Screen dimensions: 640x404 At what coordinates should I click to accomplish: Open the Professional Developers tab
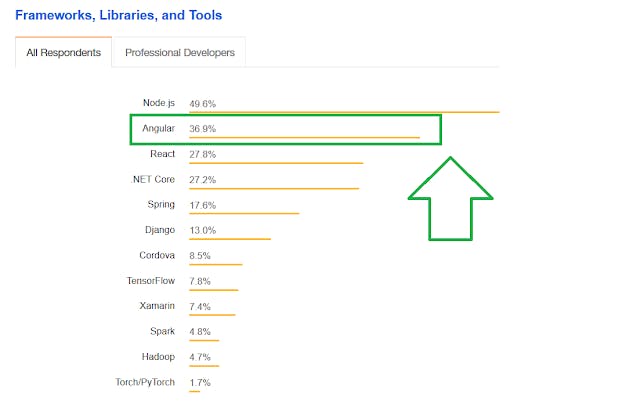pyautogui.click(x=180, y=53)
